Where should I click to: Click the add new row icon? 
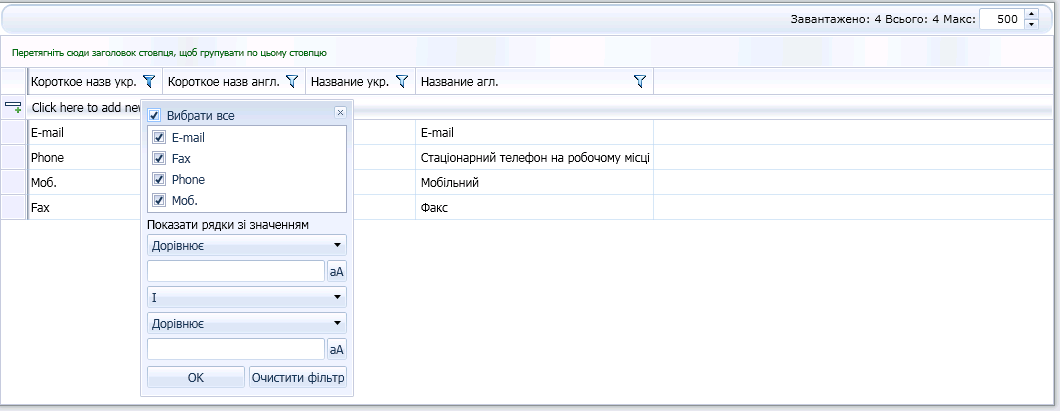[x=14, y=107]
